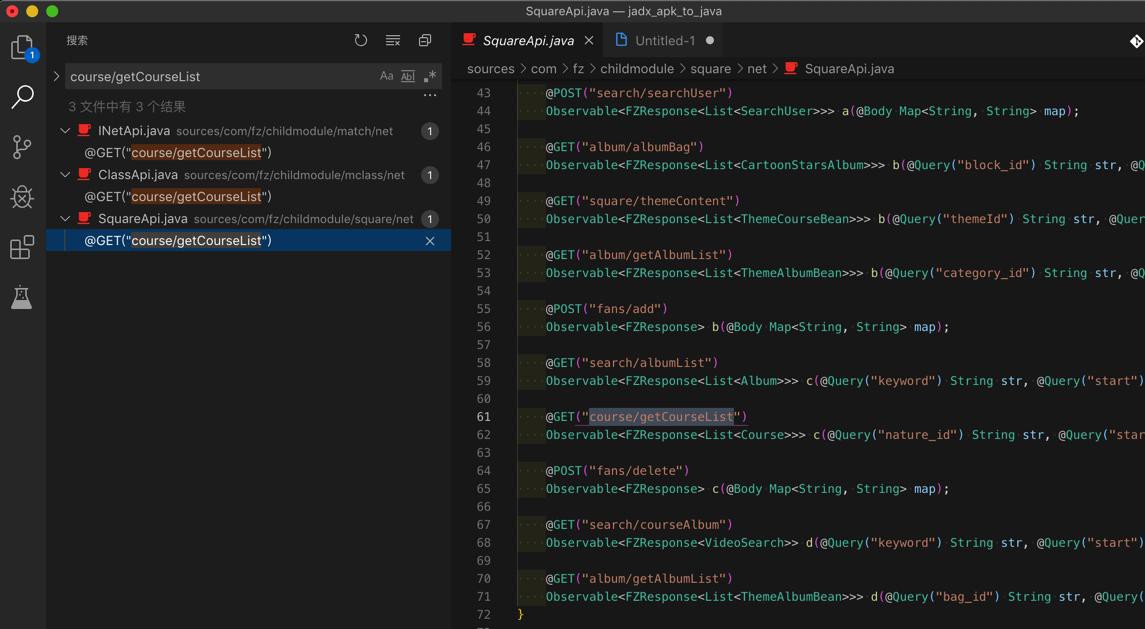The height and width of the screenshot is (629, 1145).
Task: Click the @POST("fans/delete") annotation
Action: pyautogui.click(x=617, y=470)
